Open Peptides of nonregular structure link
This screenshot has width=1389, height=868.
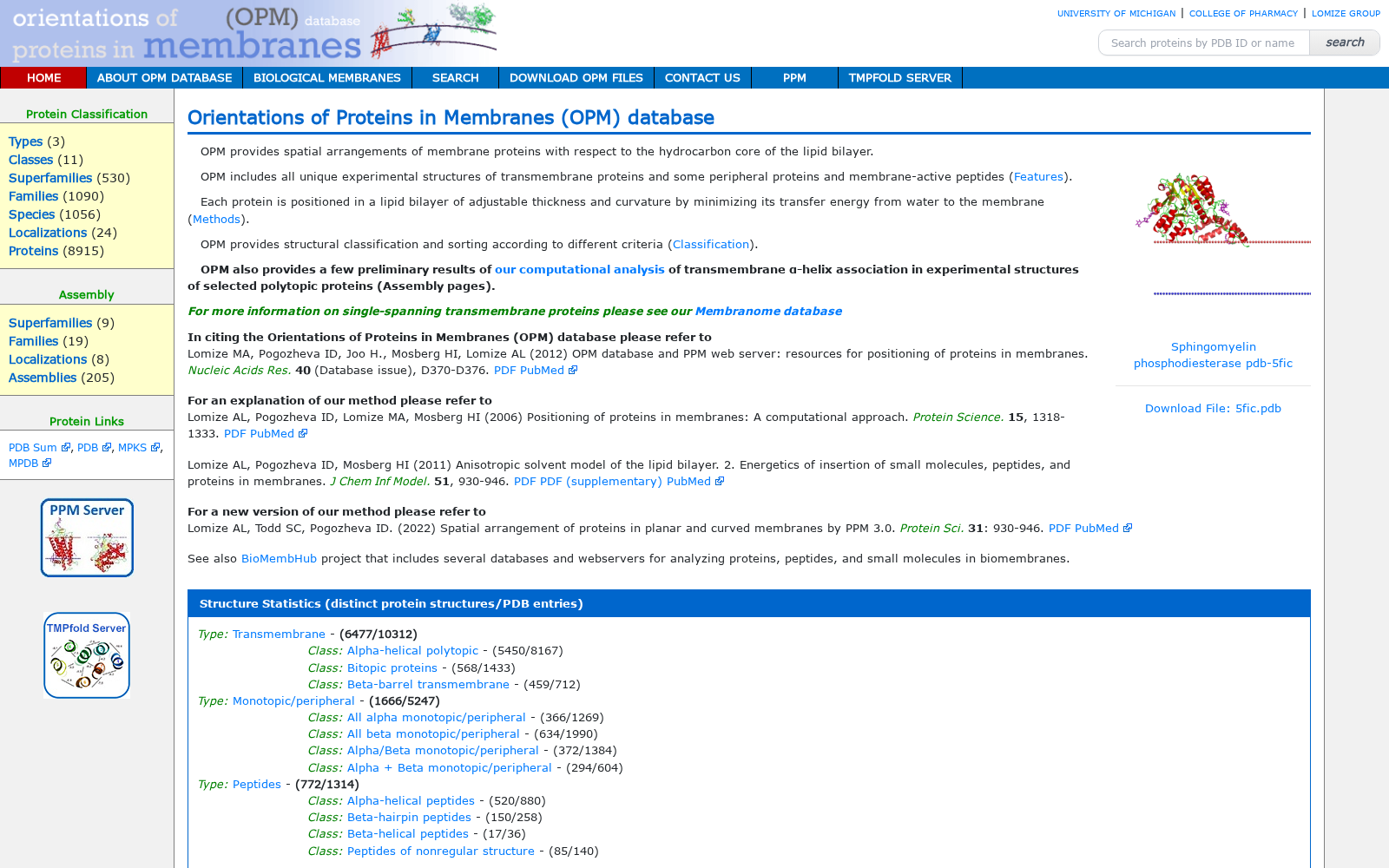[x=441, y=852]
